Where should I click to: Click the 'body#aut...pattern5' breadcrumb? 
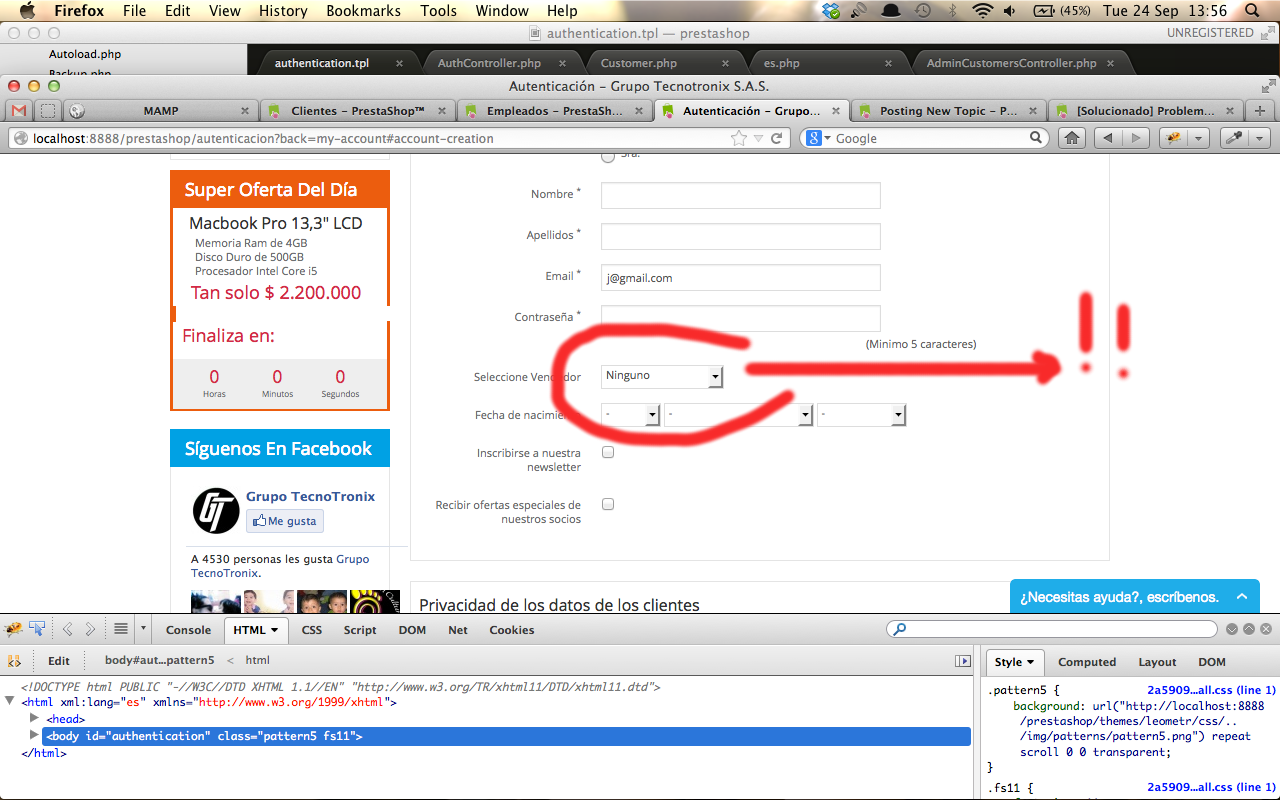(x=160, y=661)
